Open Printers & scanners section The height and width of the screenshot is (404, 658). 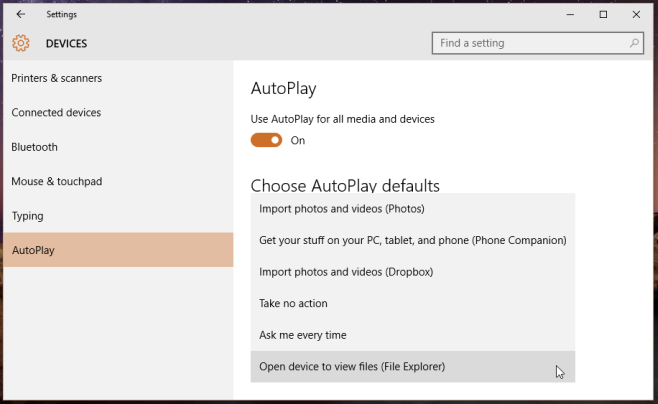(57, 78)
